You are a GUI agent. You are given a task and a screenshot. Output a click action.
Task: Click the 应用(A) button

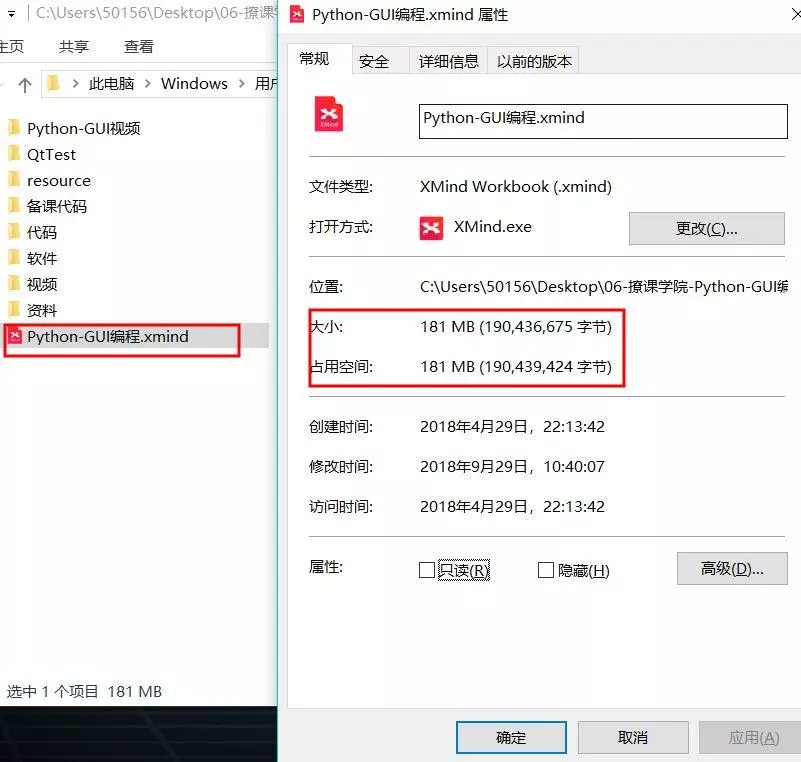point(751,737)
